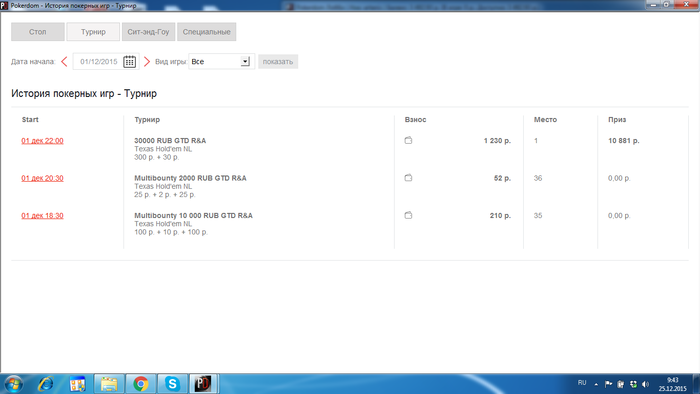Open tournament link 01 дек 18:30

(x=42, y=216)
